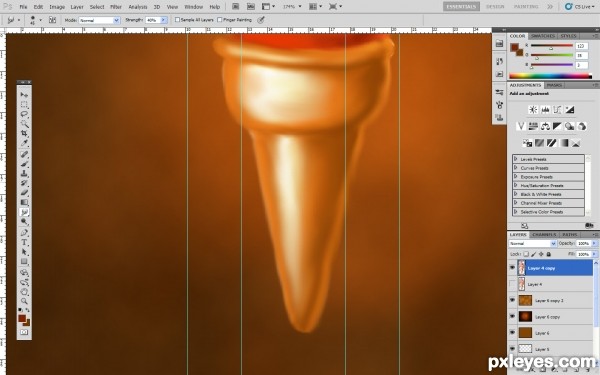Select the Move tool
The height and width of the screenshot is (375, 600).
24,95
